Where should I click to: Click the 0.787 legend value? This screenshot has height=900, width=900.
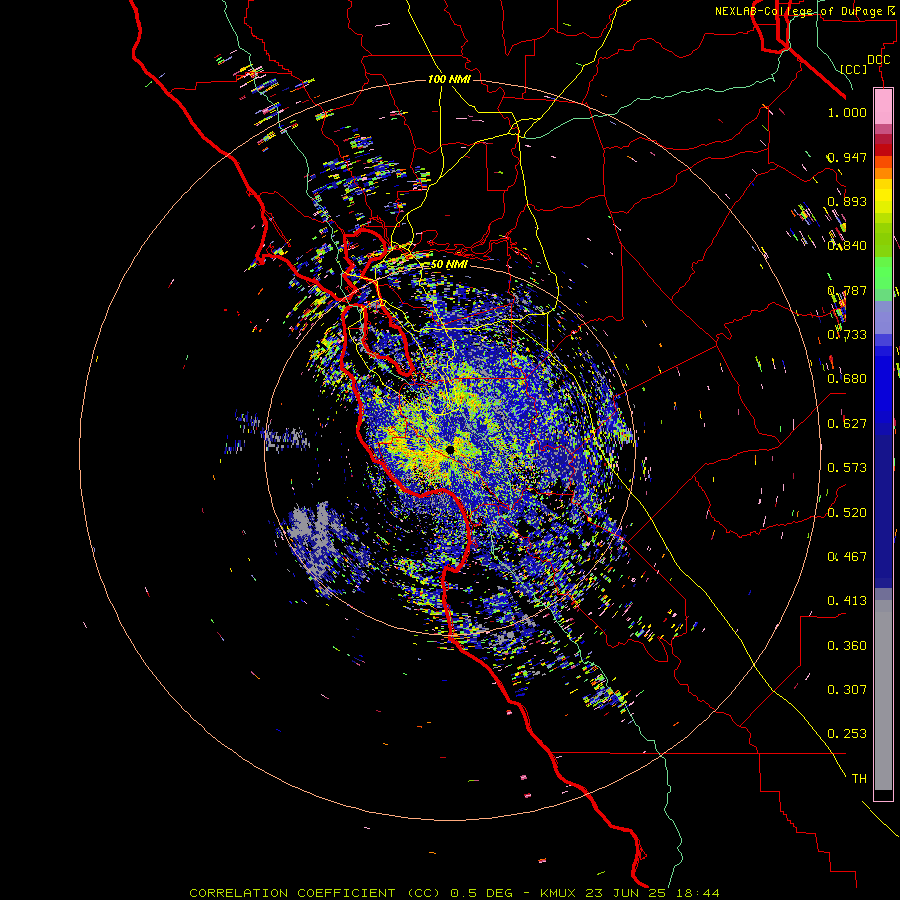click(847, 290)
